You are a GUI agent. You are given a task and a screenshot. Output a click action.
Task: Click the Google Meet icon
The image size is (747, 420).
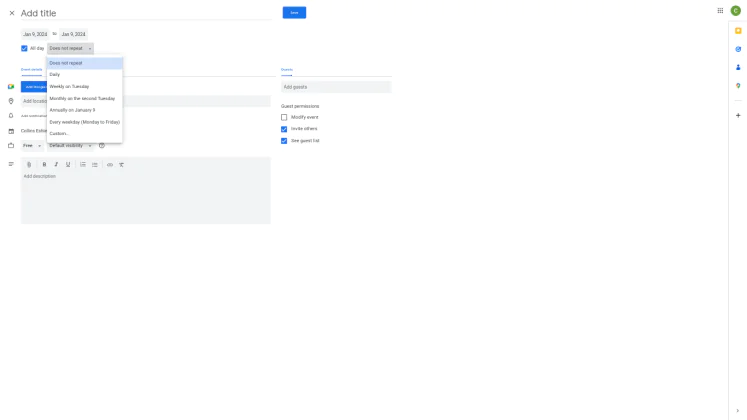pyautogui.click(x=11, y=87)
